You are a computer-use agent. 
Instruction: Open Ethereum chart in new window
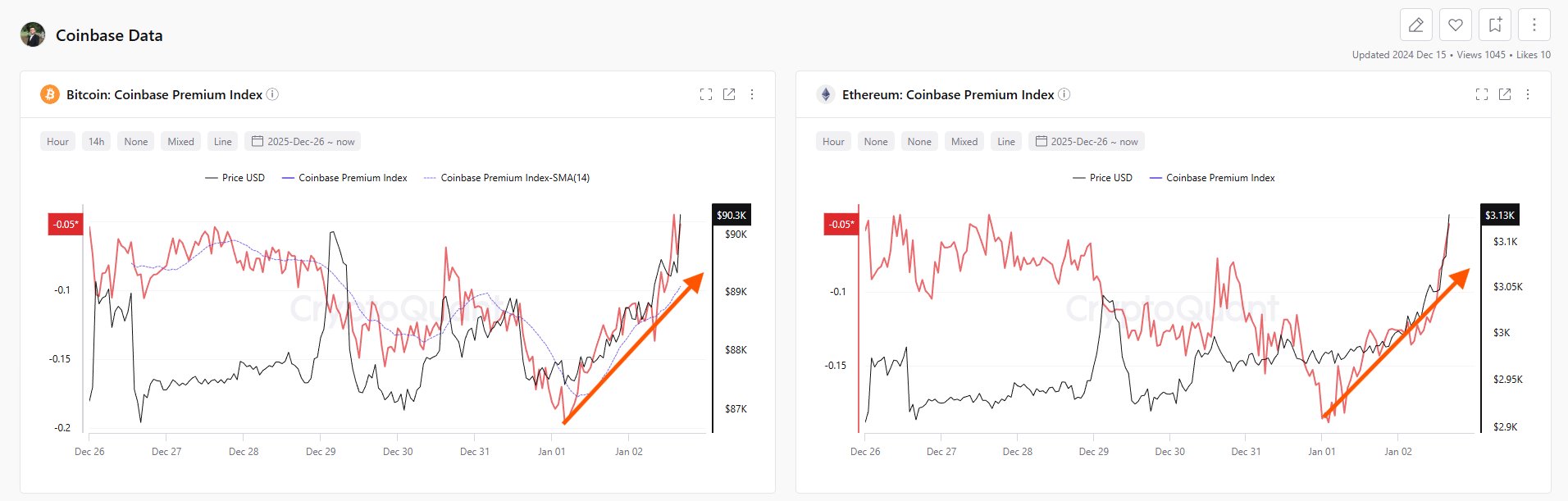pyautogui.click(x=1505, y=94)
